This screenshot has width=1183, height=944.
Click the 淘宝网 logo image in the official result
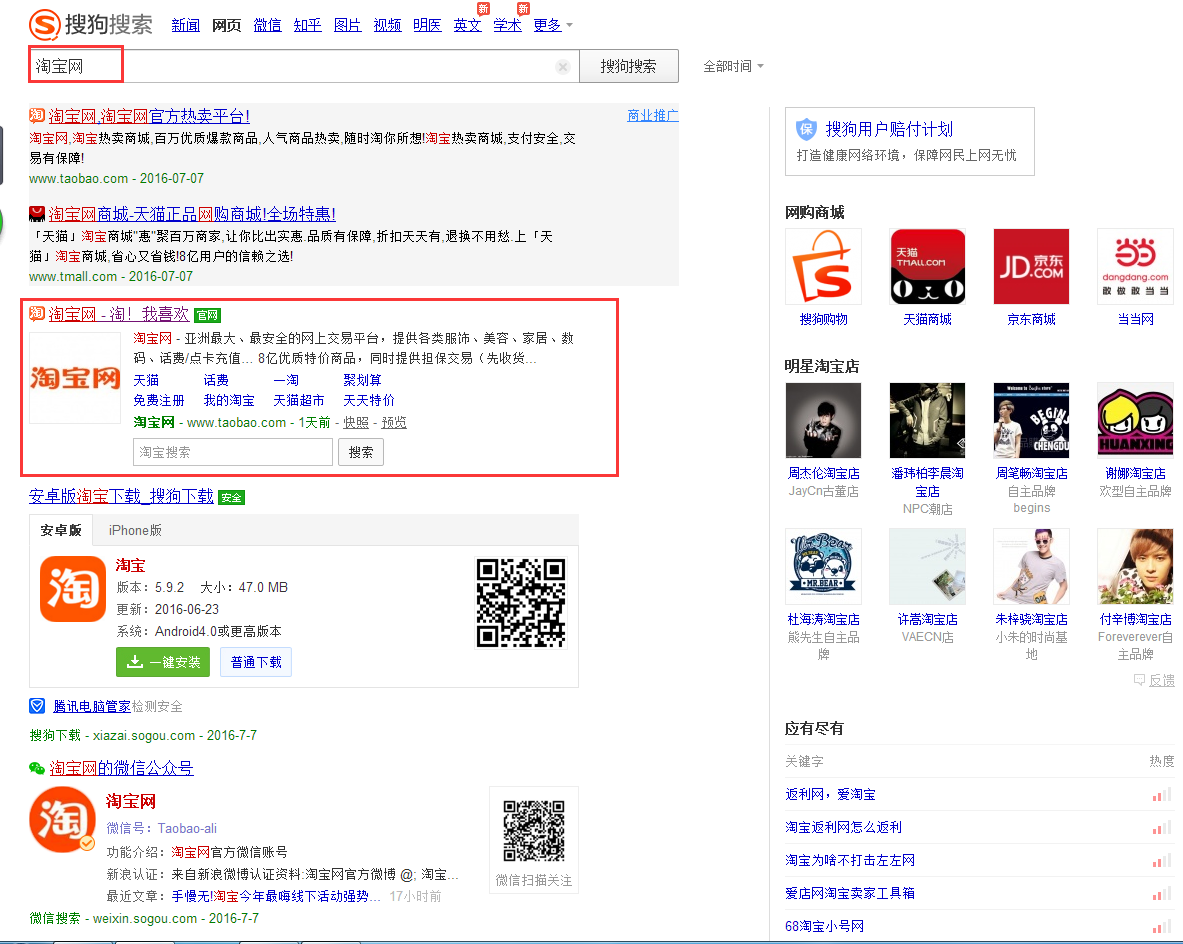click(75, 377)
